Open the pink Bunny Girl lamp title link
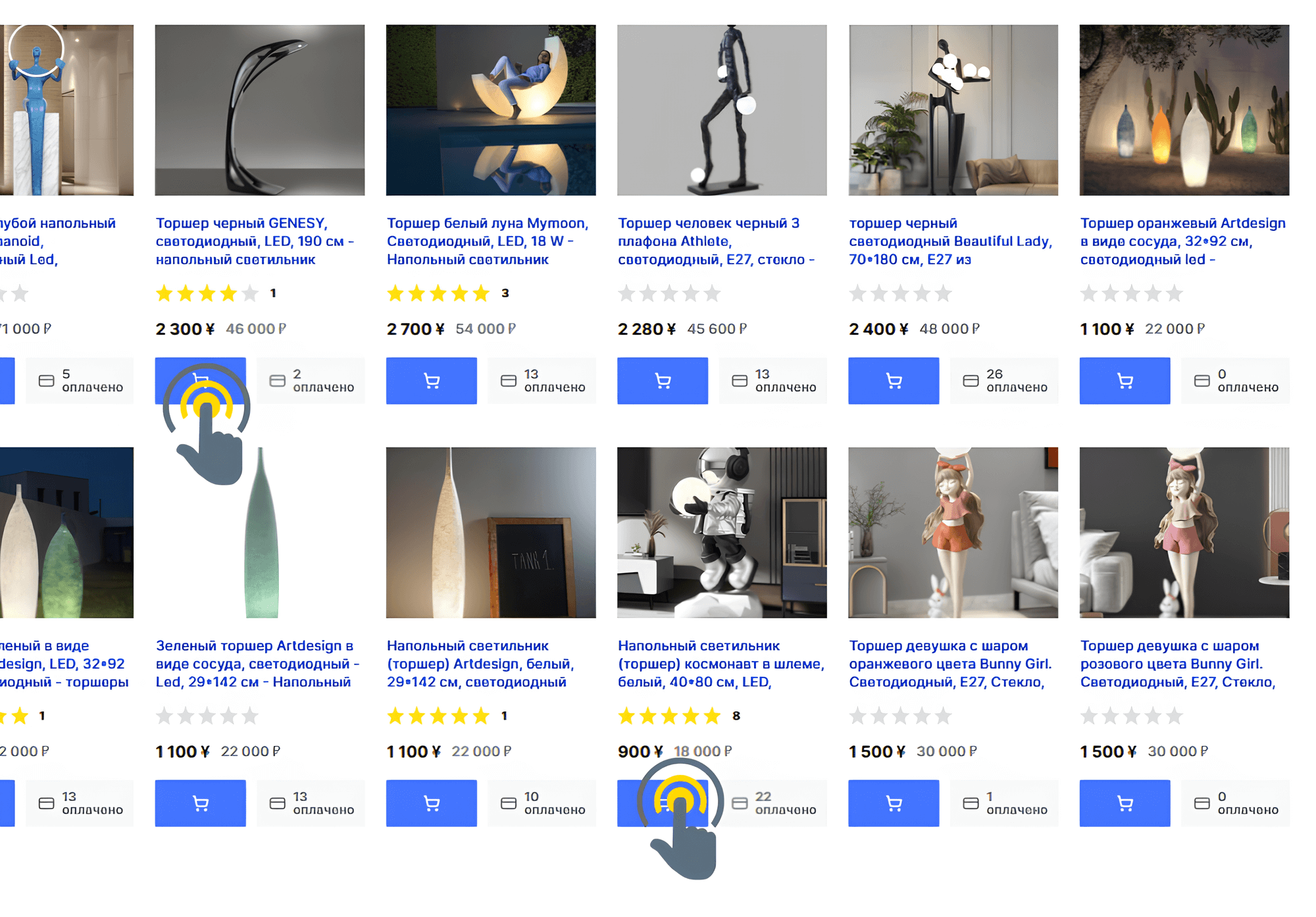This screenshot has height=917, width=1316. pyautogui.click(x=1177, y=664)
